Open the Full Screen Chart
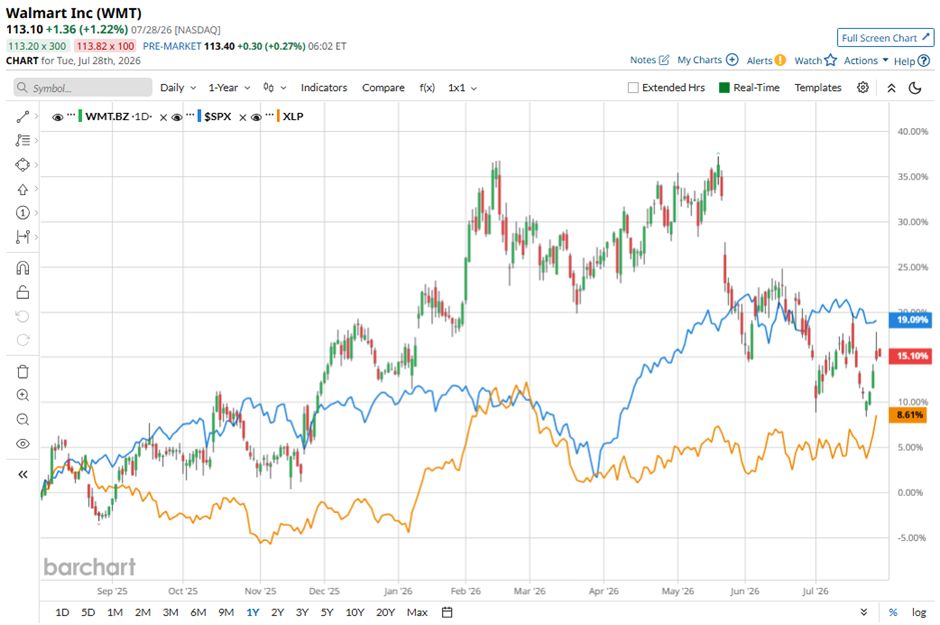Screen dimensions: 940x625 (x=885, y=38)
